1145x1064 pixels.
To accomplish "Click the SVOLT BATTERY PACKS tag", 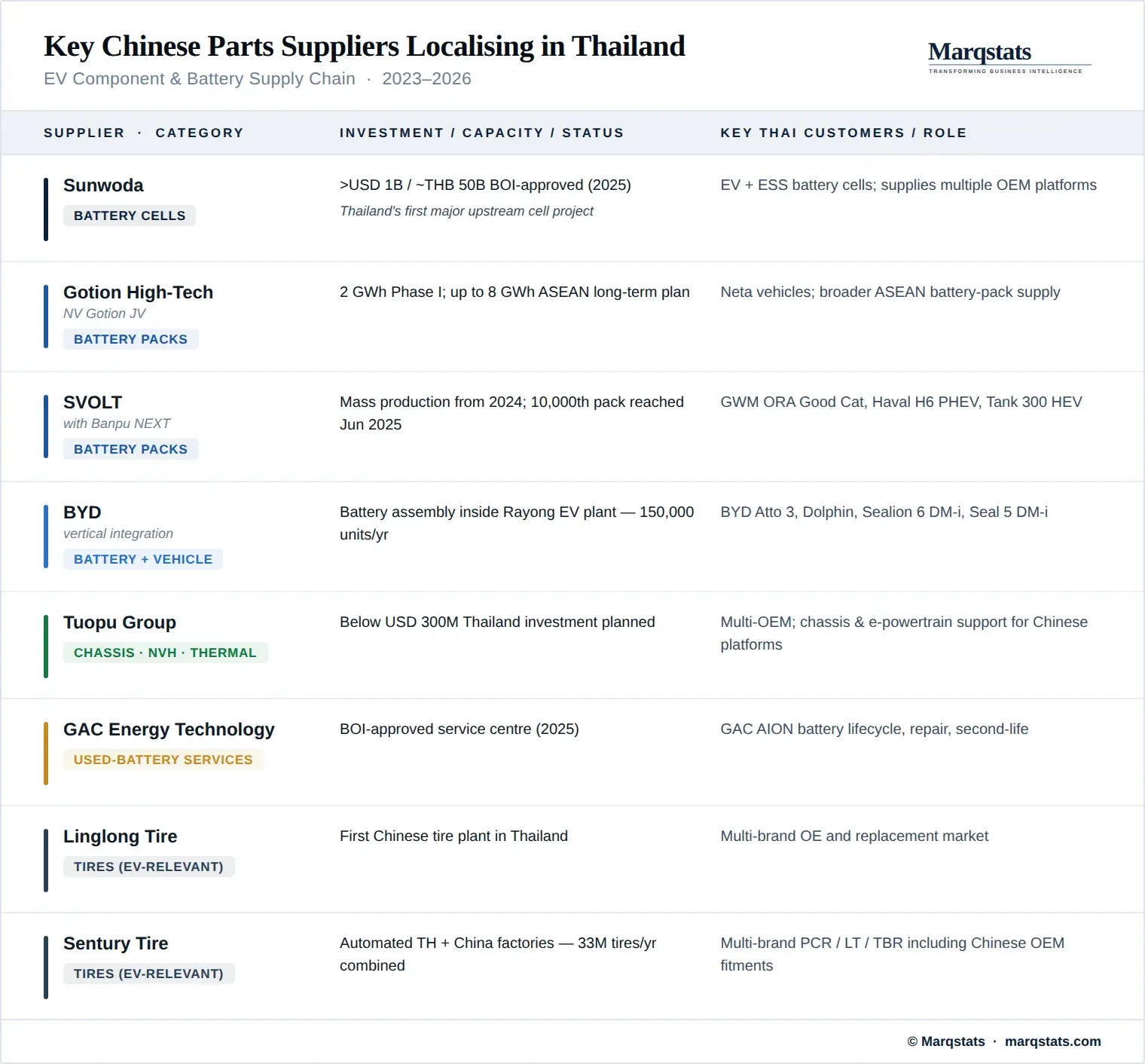I will click(131, 449).
